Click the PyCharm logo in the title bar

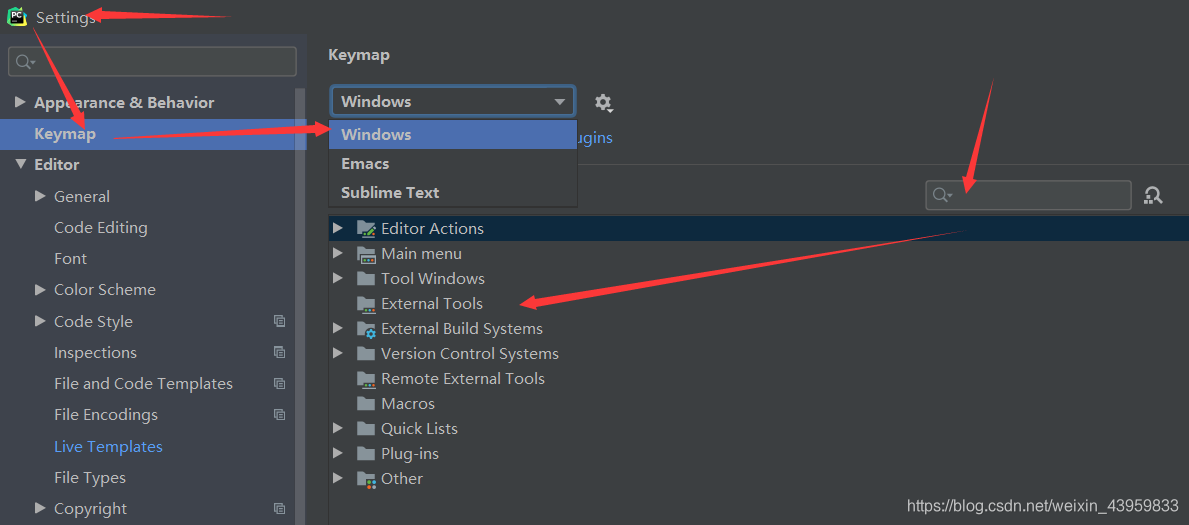click(17, 17)
